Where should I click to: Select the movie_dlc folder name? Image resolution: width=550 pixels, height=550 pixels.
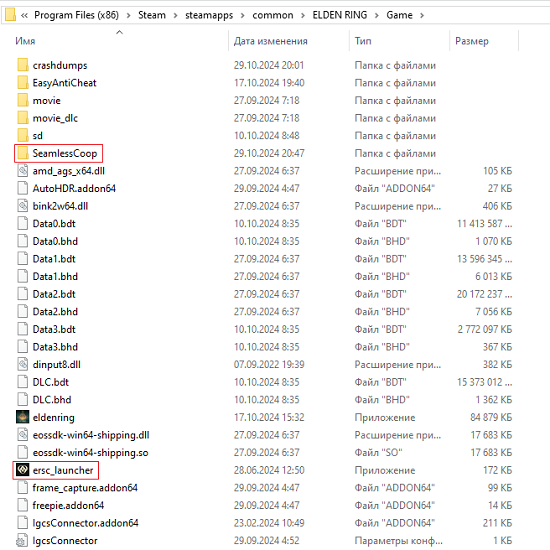click(55, 118)
